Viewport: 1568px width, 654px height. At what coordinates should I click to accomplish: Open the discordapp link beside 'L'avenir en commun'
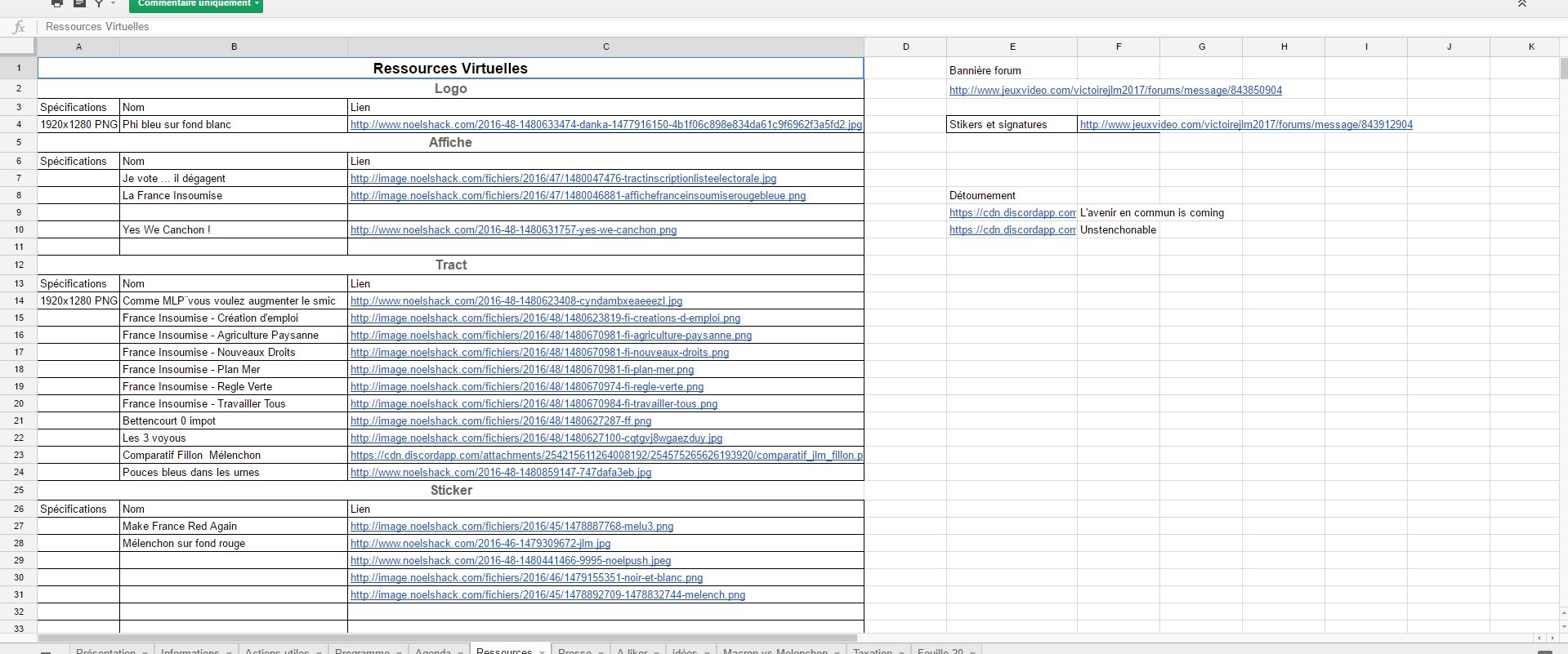click(x=1012, y=213)
